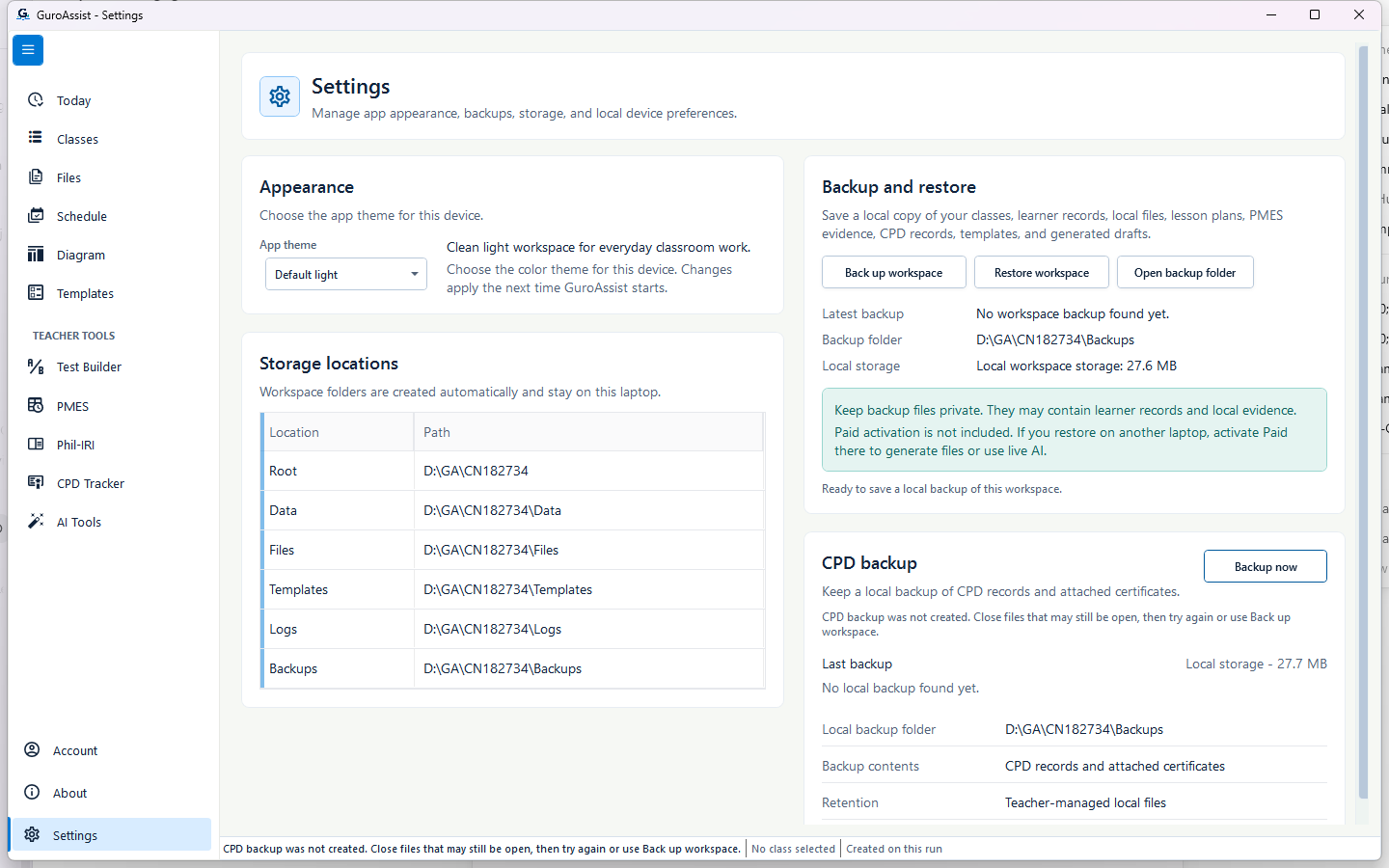1389x868 pixels.
Task: Click the Diagram icon in sidebar
Action: pyautogui.click(x=36, y=254)
